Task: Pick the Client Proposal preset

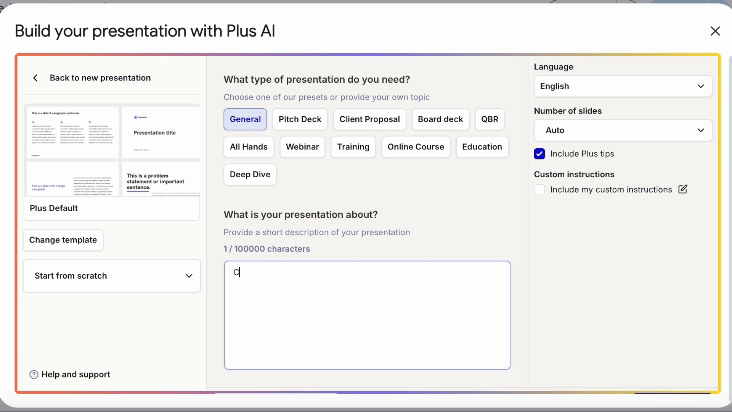Action: (x=370, y=119)
